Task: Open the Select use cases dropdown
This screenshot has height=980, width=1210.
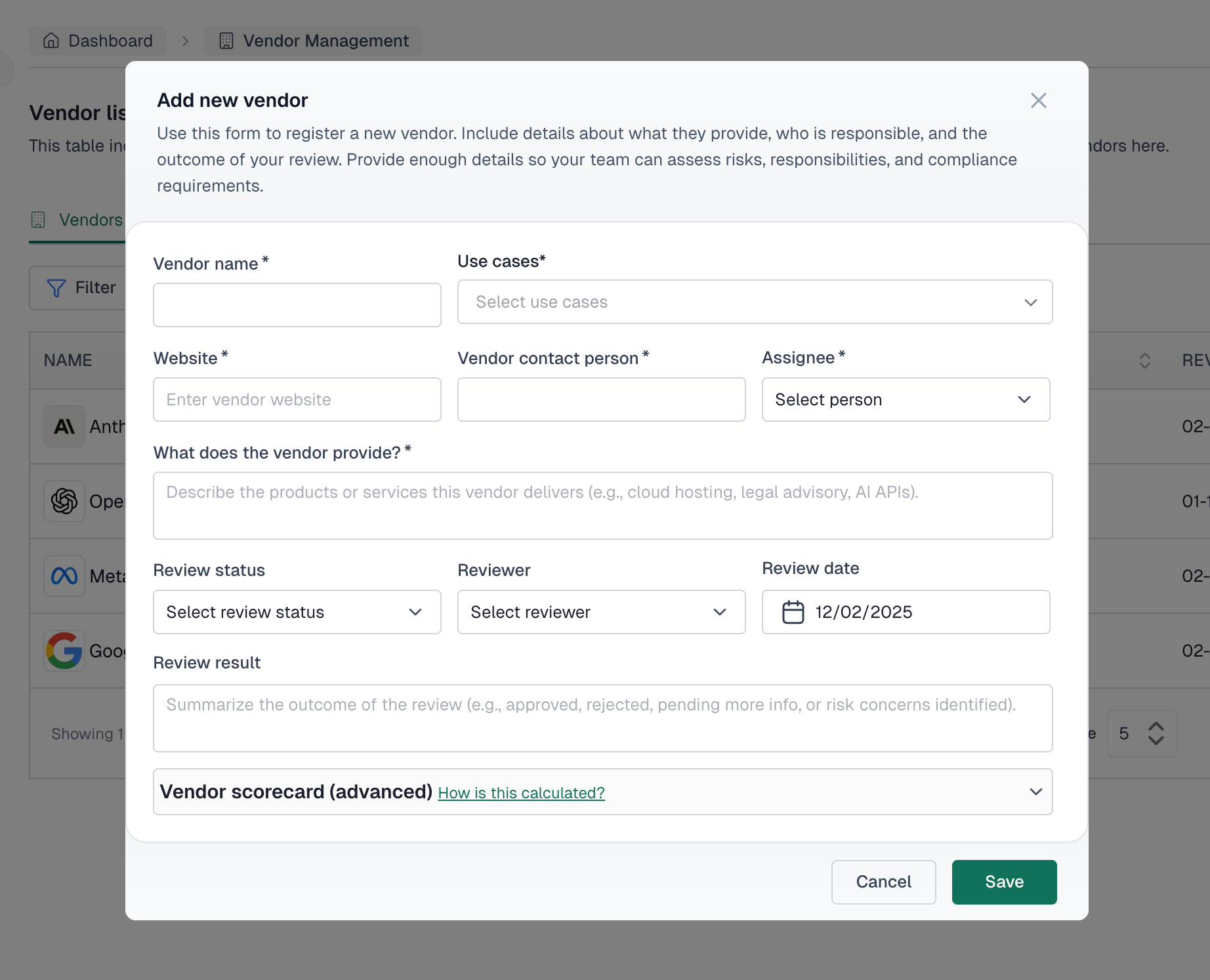Action: pyautogui.click(x=755, y=302)
